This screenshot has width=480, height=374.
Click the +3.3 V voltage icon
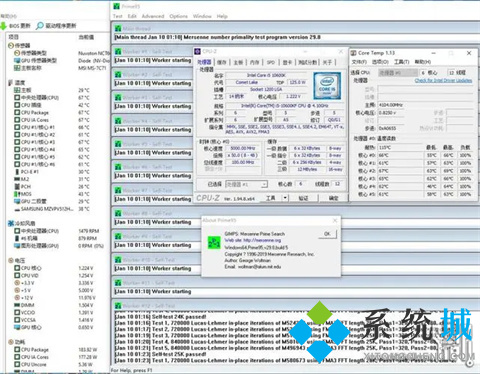[x=17, y=283]
